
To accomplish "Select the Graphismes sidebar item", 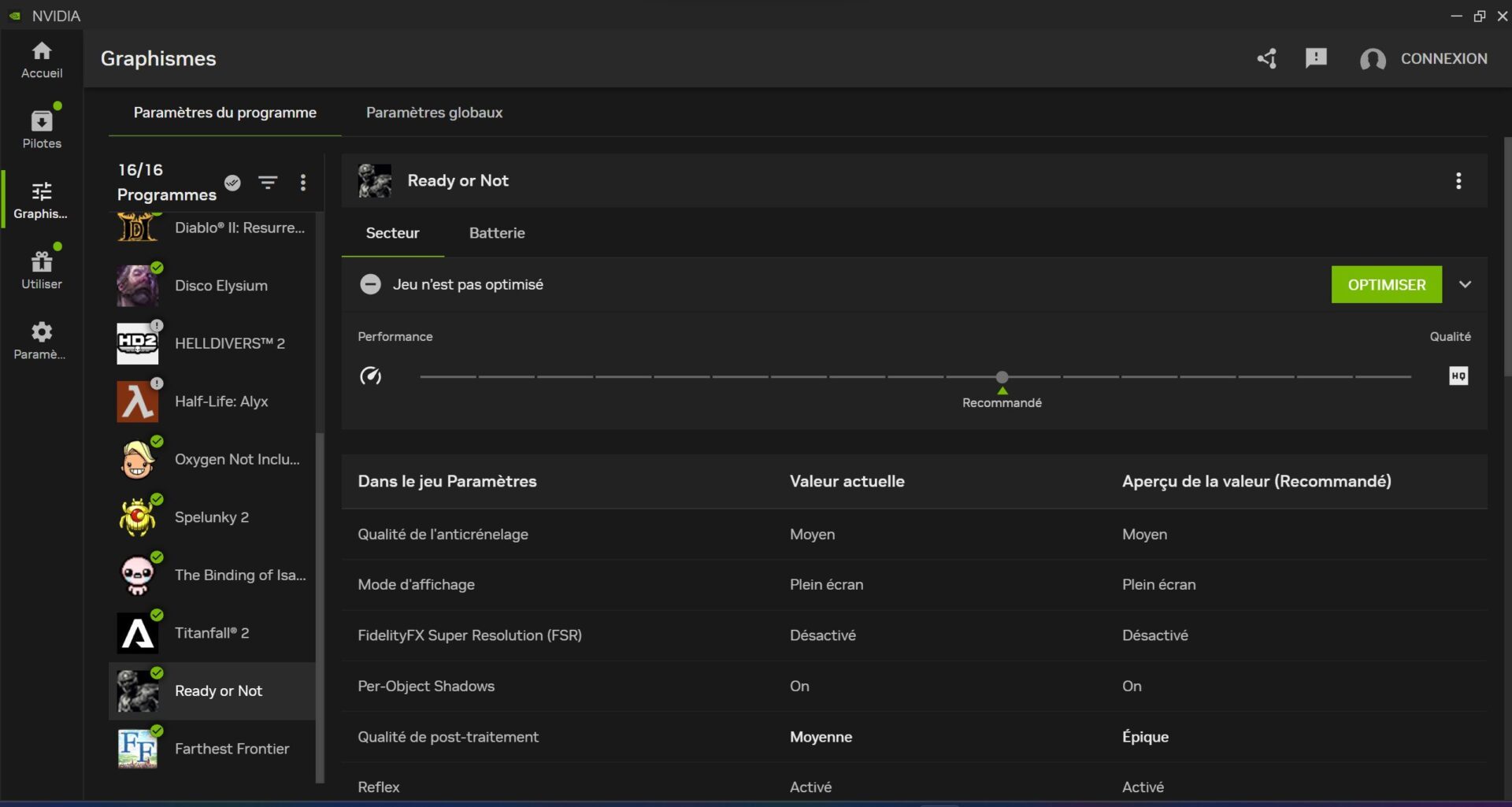I will click(x=42, y=200).
